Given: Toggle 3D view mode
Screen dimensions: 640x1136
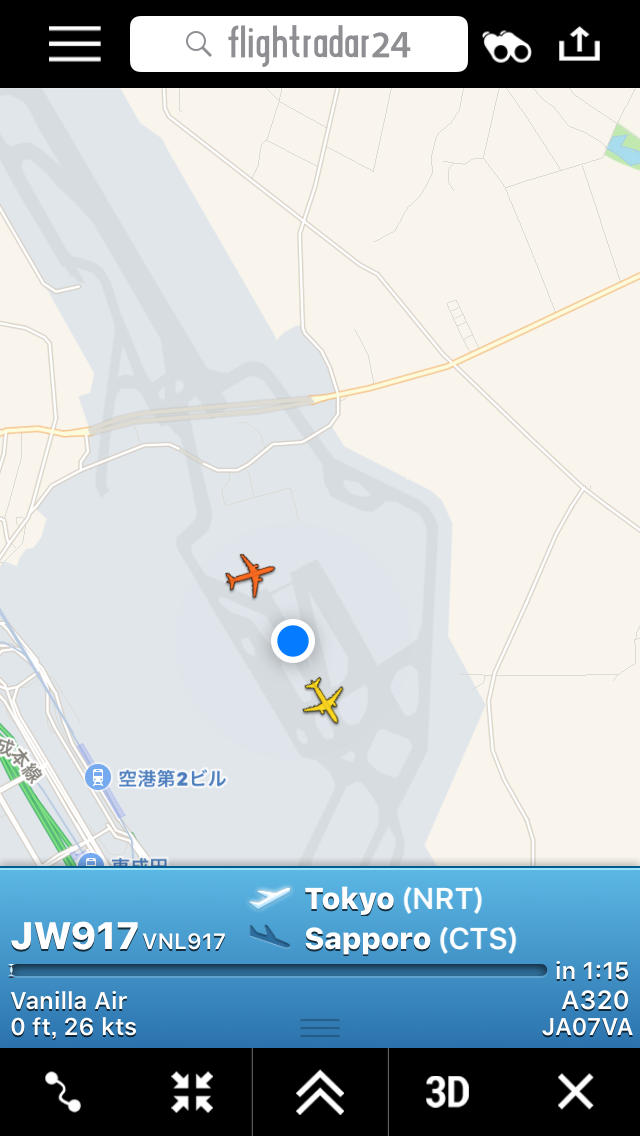Looking at the screenshot, I should 447,1092.
